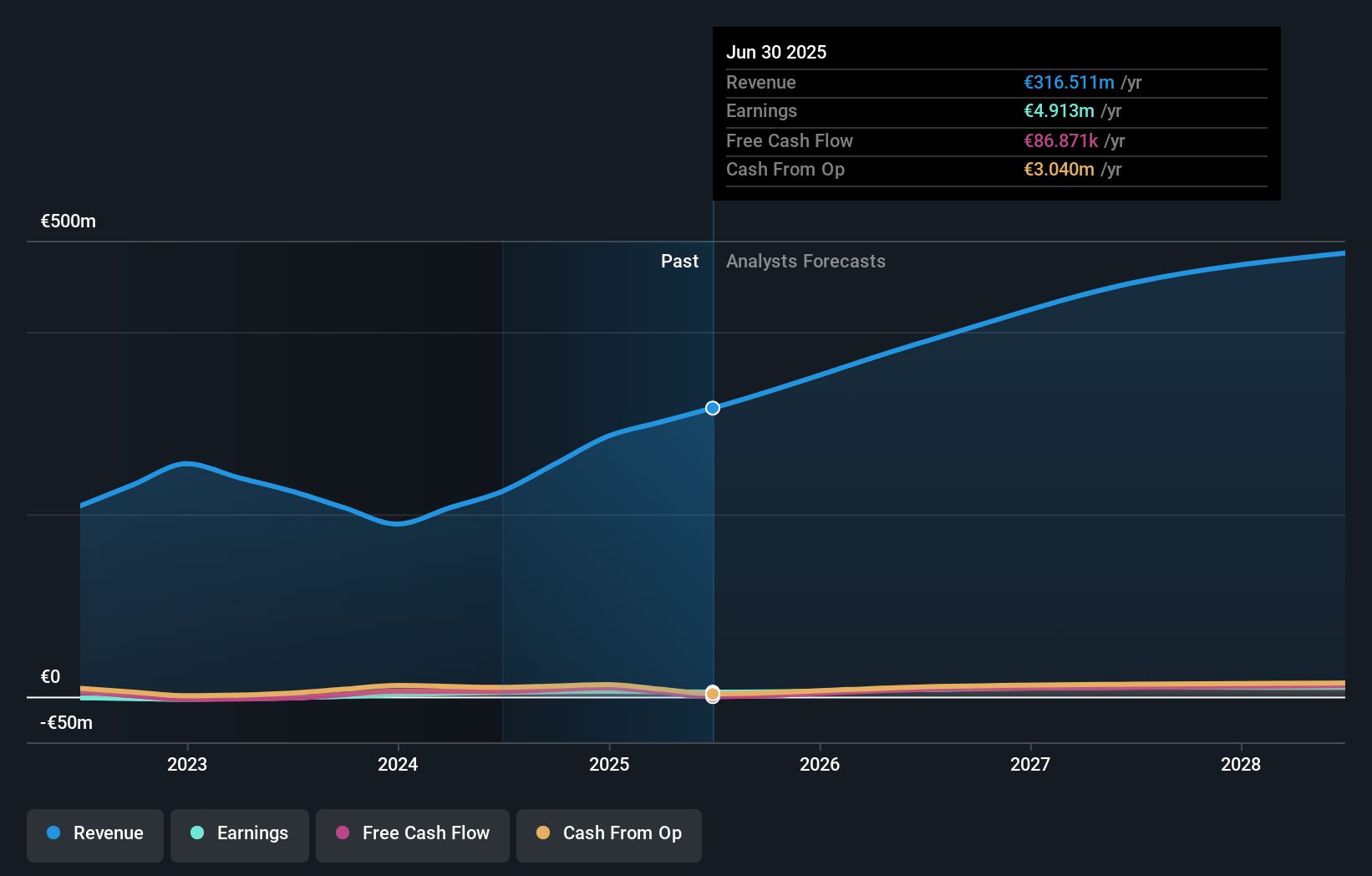1372x876 pixels.
Task: Click the blue Revenue legend dot
Action: pos(53,833)
